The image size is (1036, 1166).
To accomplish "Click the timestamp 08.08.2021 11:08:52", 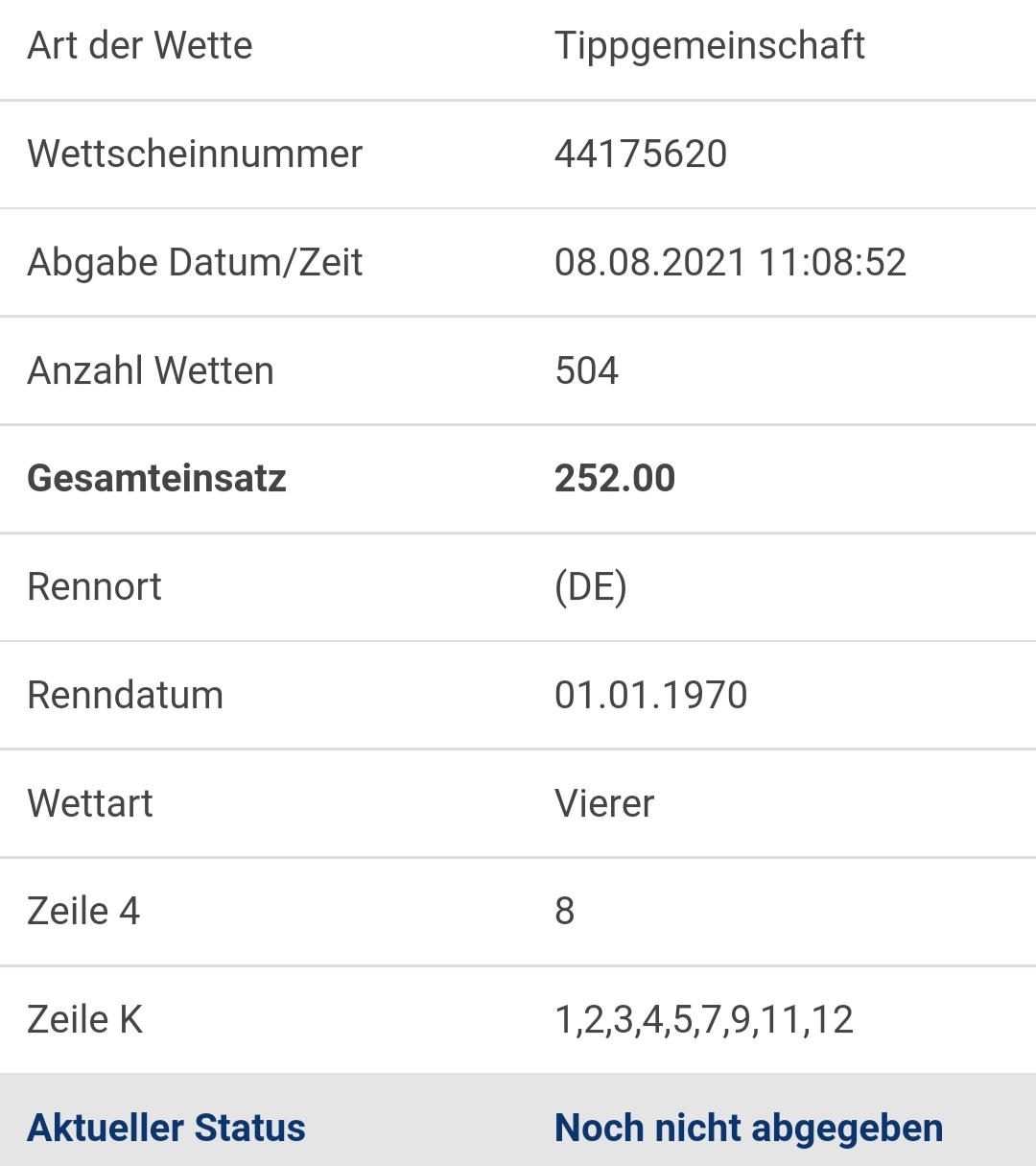I will (730, 262).
